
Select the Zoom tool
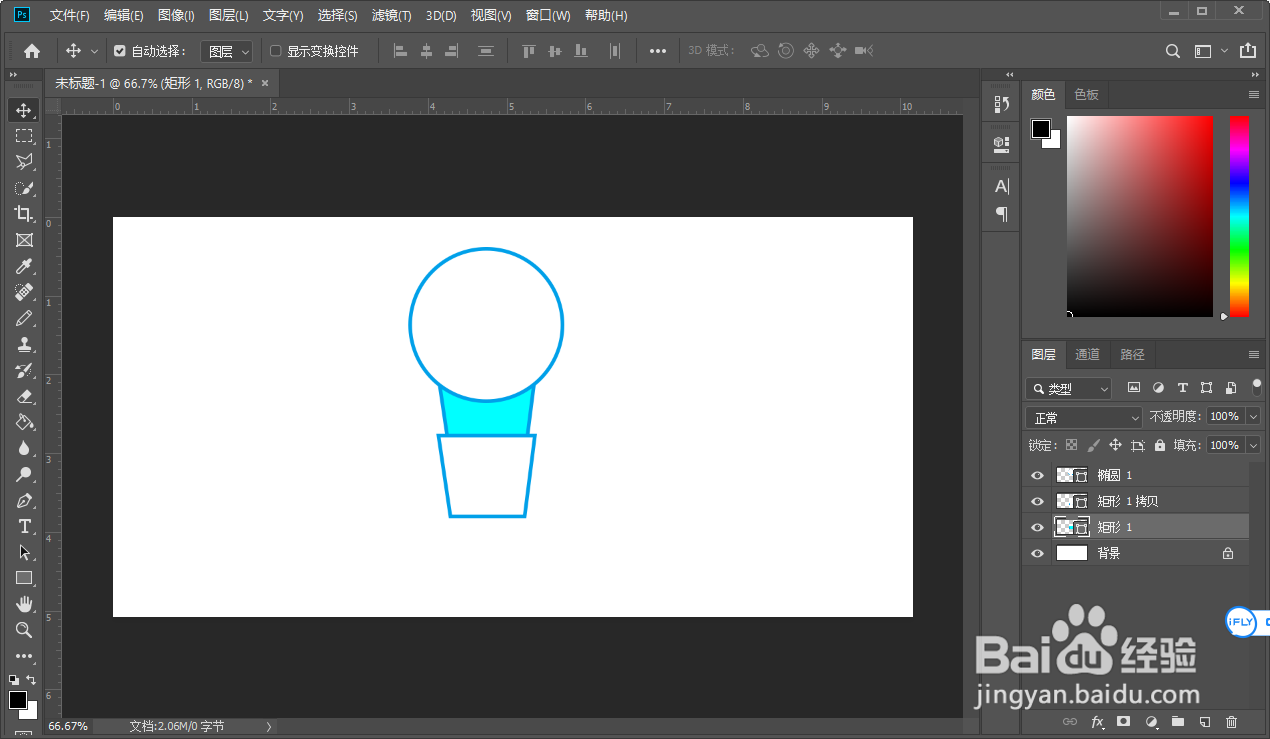tap(24, 630)
